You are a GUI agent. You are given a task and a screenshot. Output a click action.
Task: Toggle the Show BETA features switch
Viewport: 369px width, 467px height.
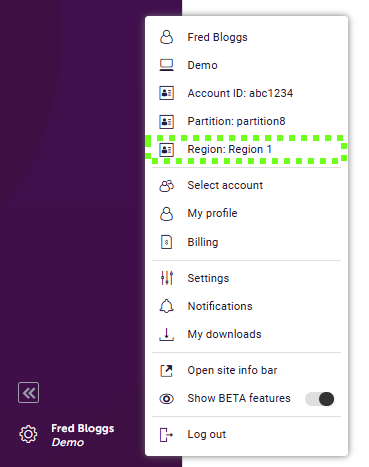[x=320, y=399]
